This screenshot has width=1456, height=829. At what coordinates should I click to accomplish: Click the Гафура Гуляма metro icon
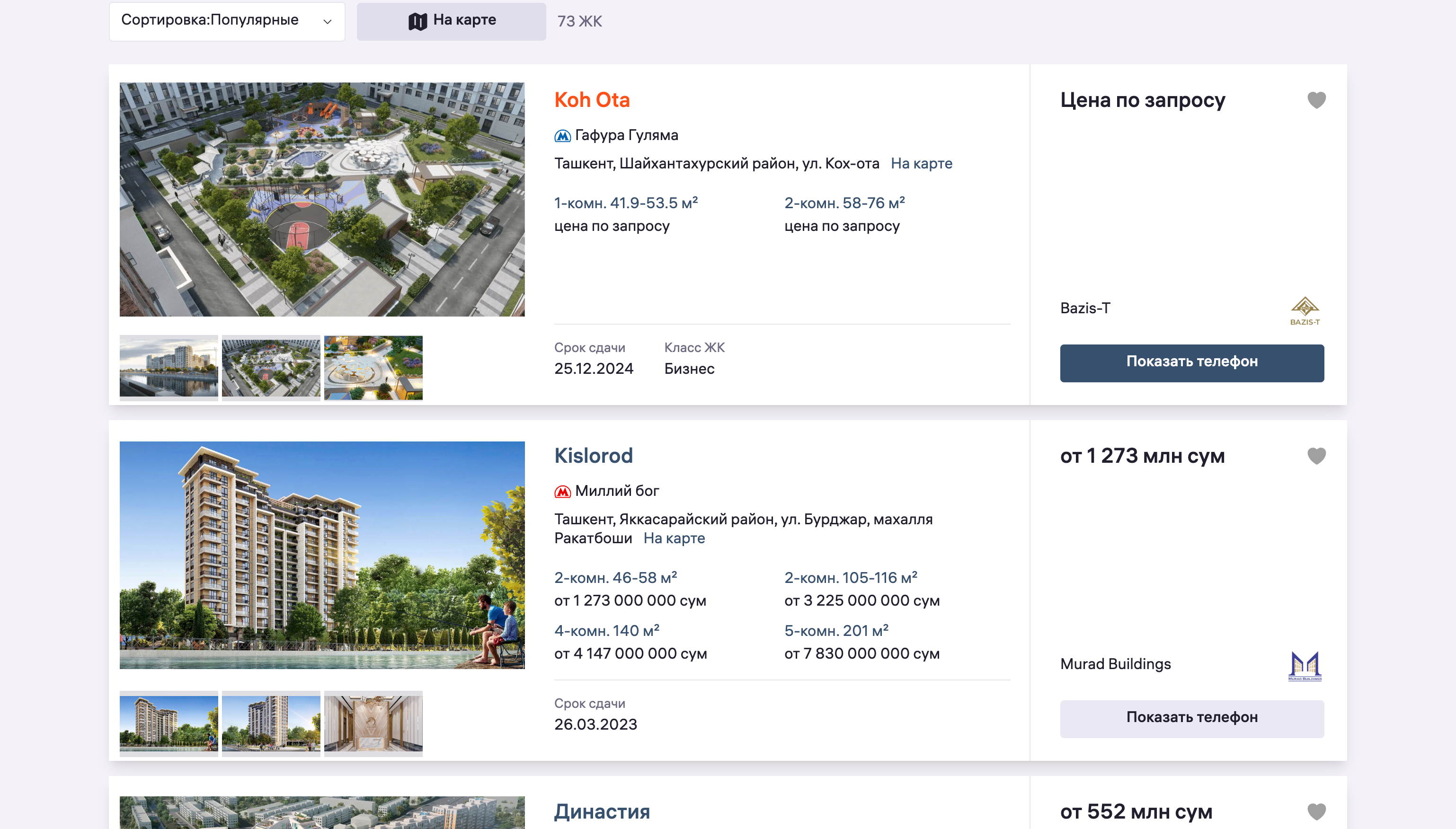tap(562, 135)
